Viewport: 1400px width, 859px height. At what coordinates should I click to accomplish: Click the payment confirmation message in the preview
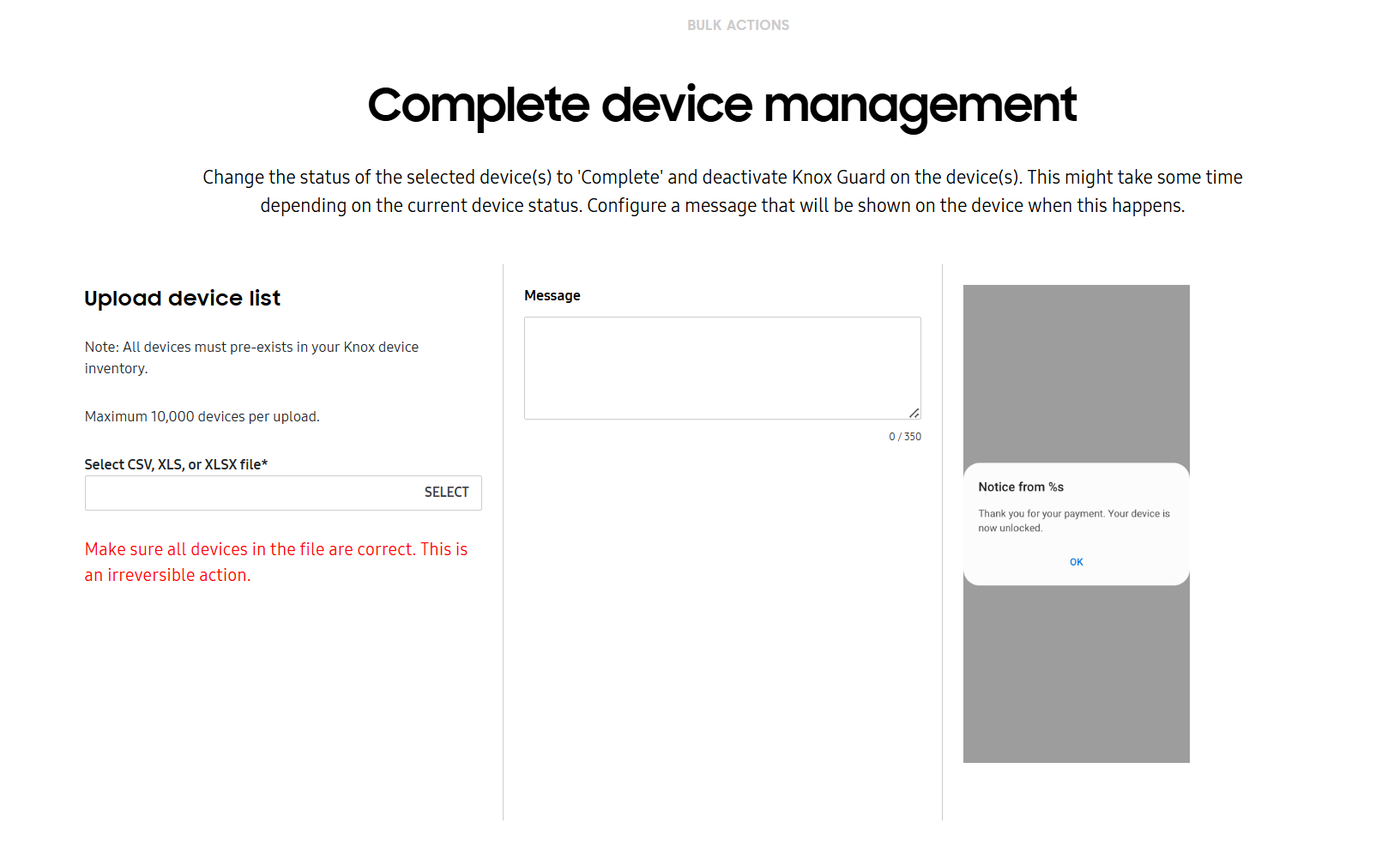pos(1073,520)
